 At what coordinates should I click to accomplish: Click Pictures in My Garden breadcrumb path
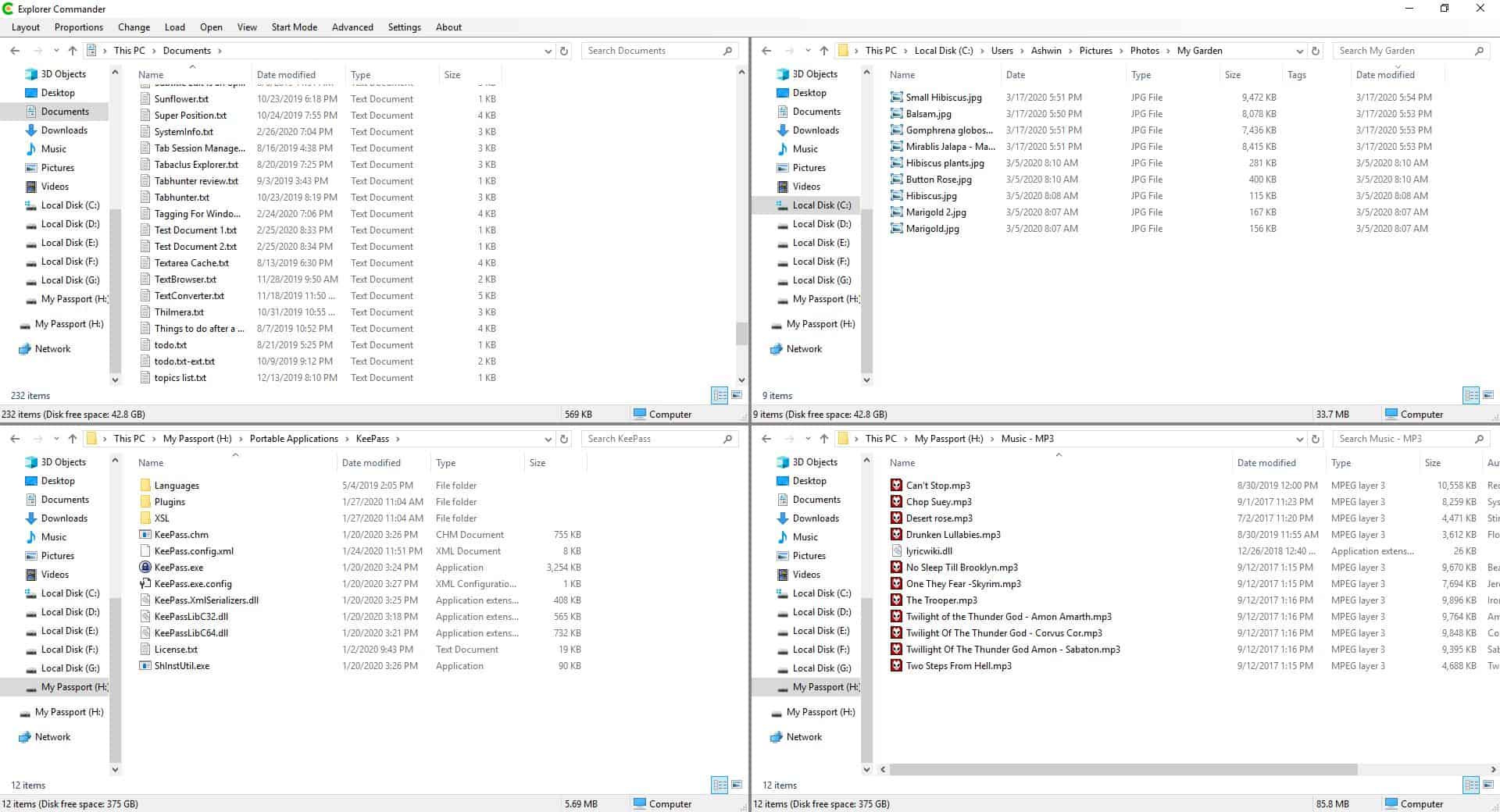[1095, 51]
